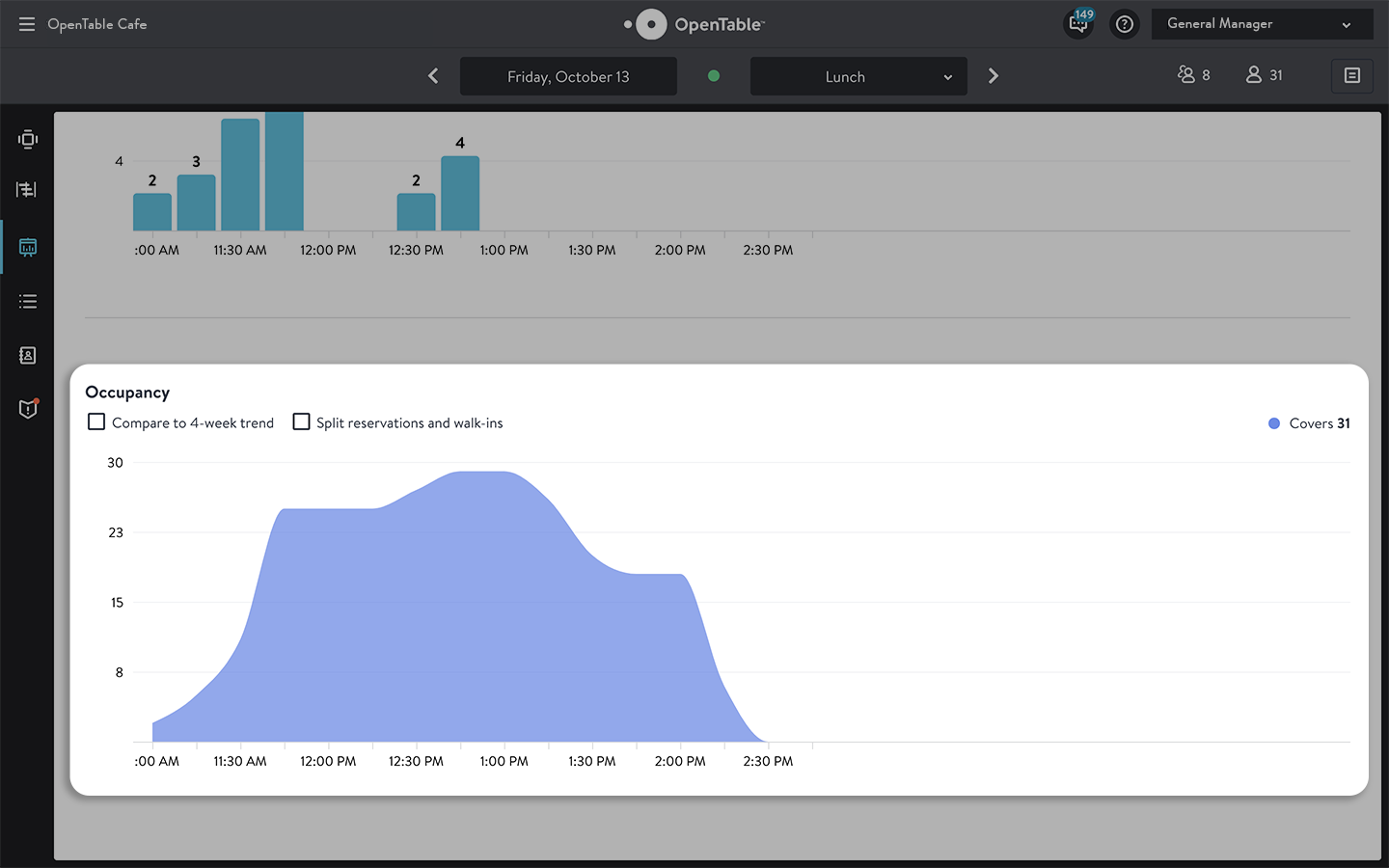Open the floor plan tables view in the sidebar
Viewport: 1389px width, 868px height.
coord(27,190)
